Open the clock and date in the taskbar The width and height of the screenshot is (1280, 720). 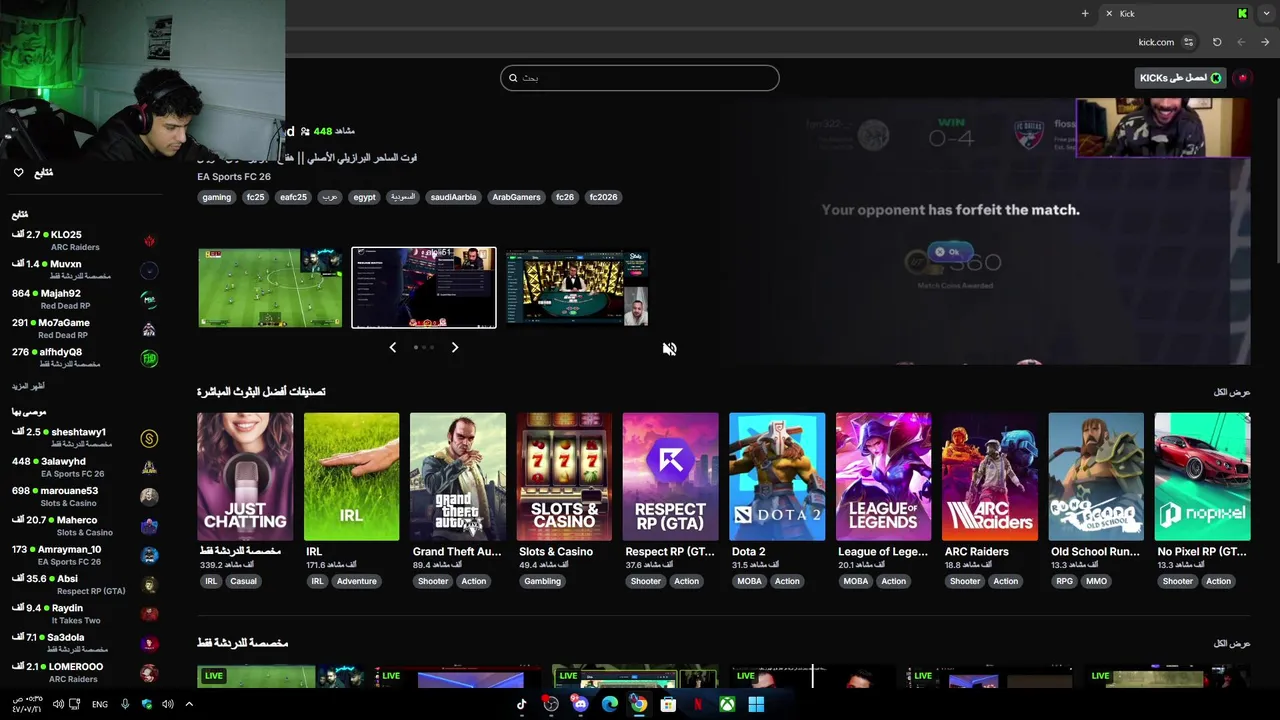click(28, 704)
